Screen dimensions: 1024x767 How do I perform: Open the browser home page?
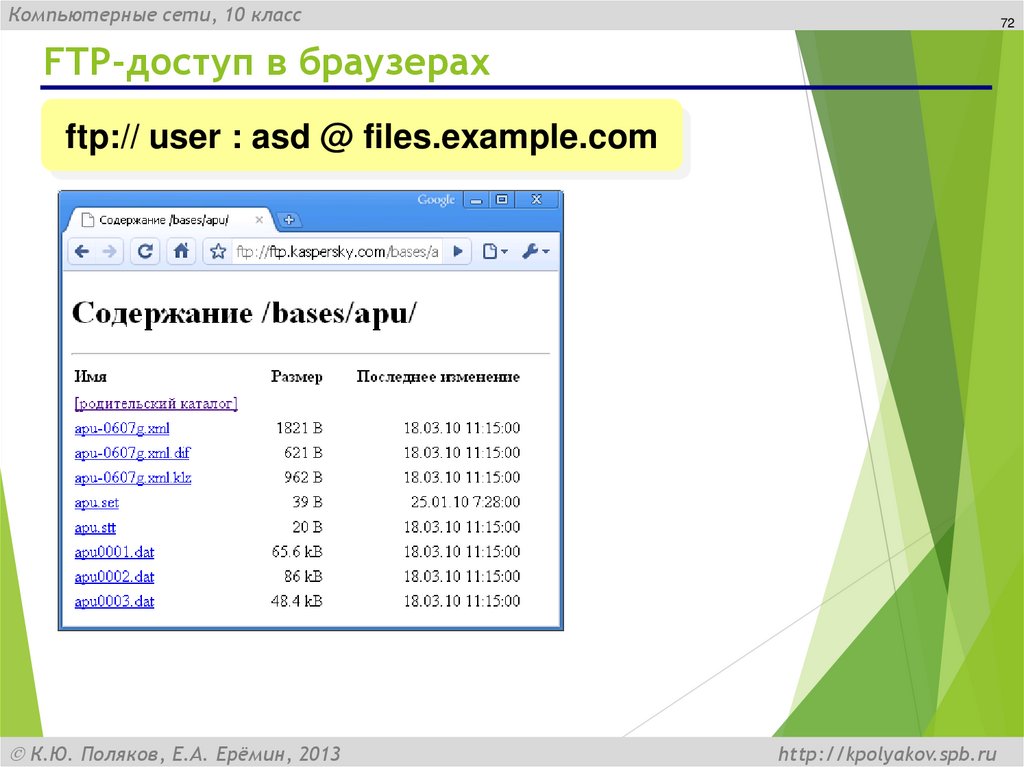pyautogui.click(x=182, y=251)
